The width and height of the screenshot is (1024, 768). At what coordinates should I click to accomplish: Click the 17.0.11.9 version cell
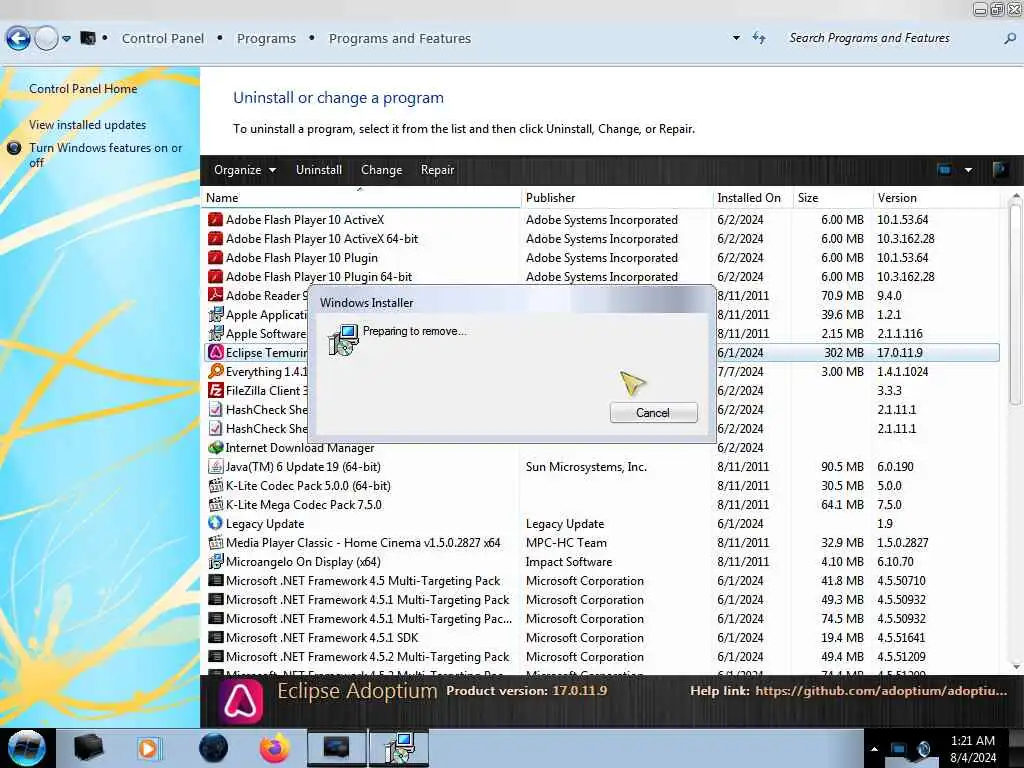tap(900, 353)
